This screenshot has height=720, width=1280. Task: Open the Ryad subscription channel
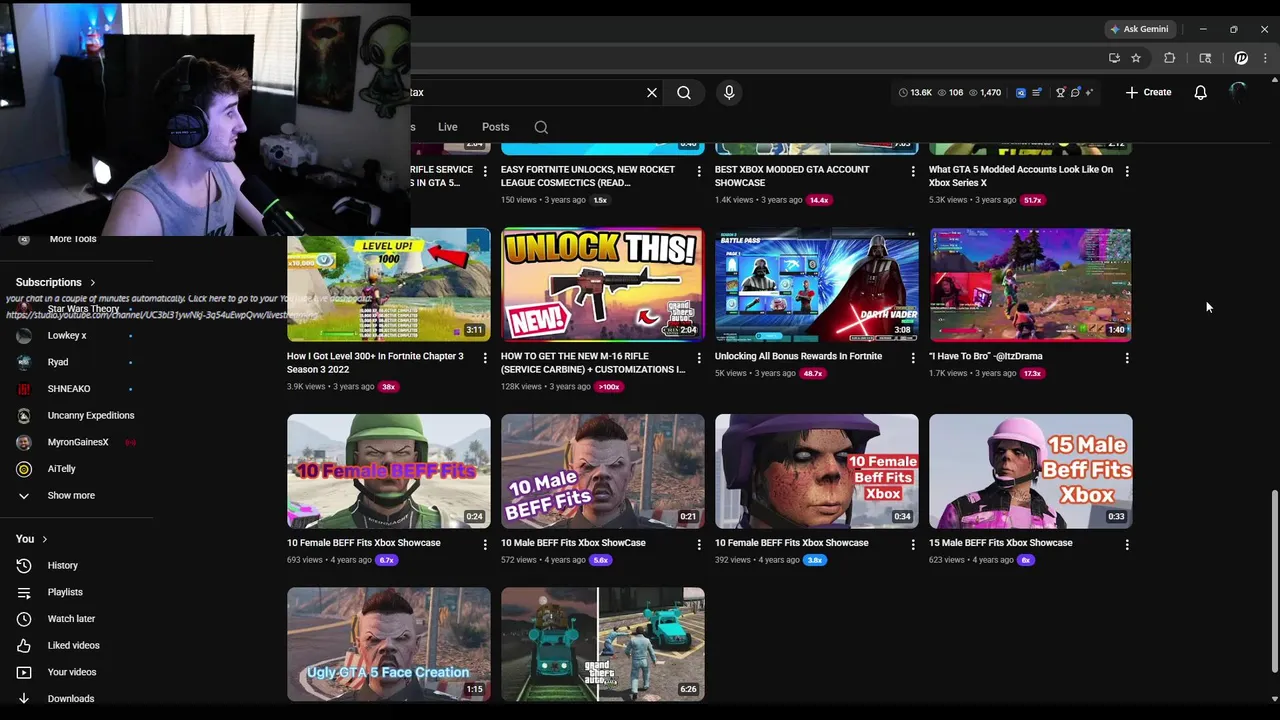pos(76,362)
